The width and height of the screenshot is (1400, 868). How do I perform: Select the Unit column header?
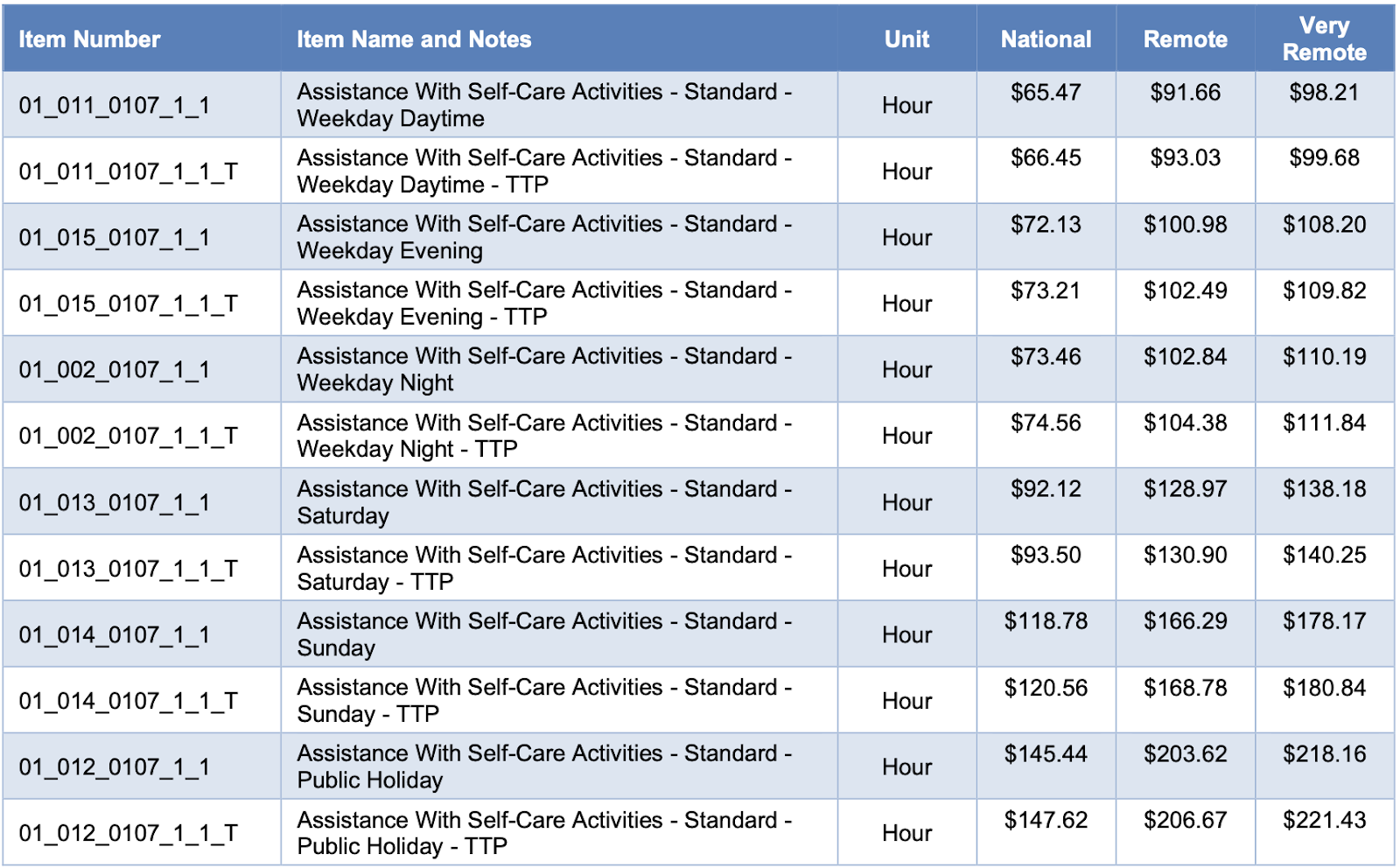coord(906,39)
